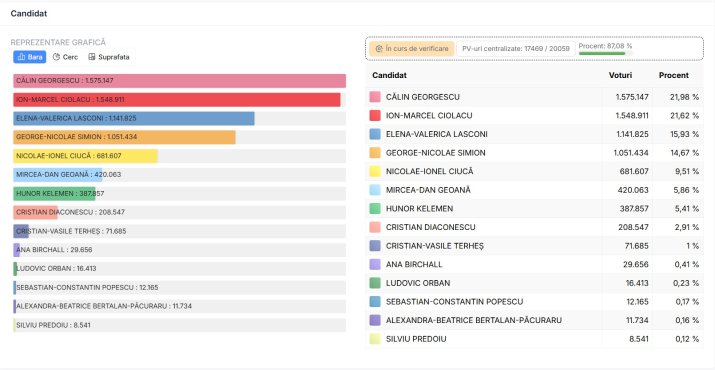Click the blue swatch for Elena-Valerica Lasconi

point(375,134)
